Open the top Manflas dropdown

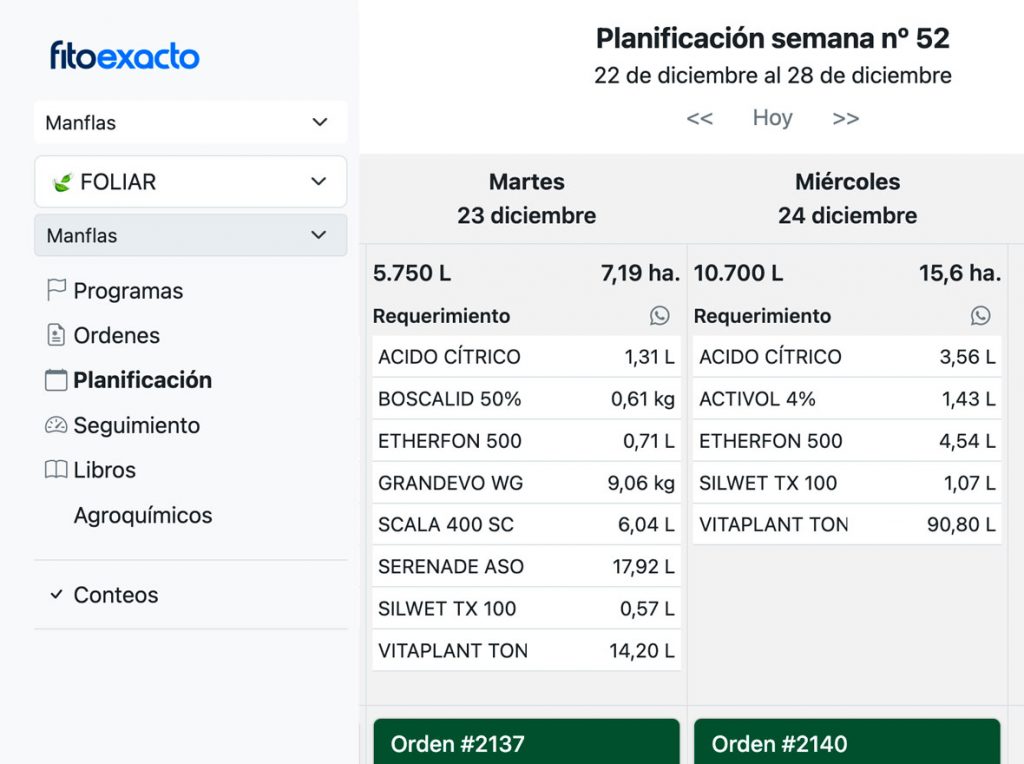click(191, 122)
